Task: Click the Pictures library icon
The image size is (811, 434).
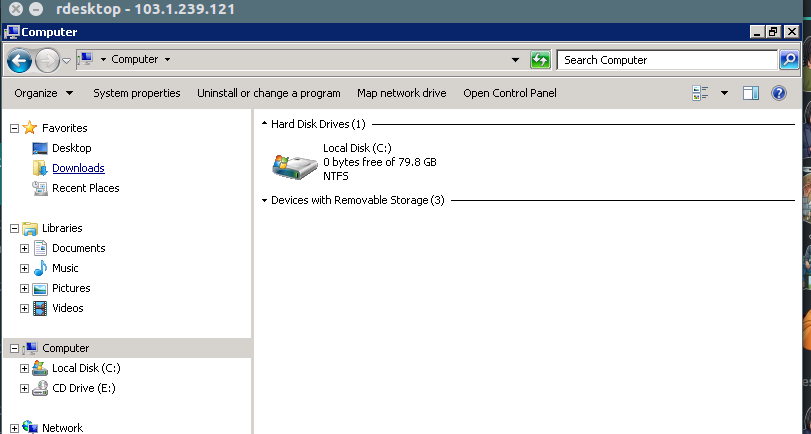Action: tap(40, 289)
